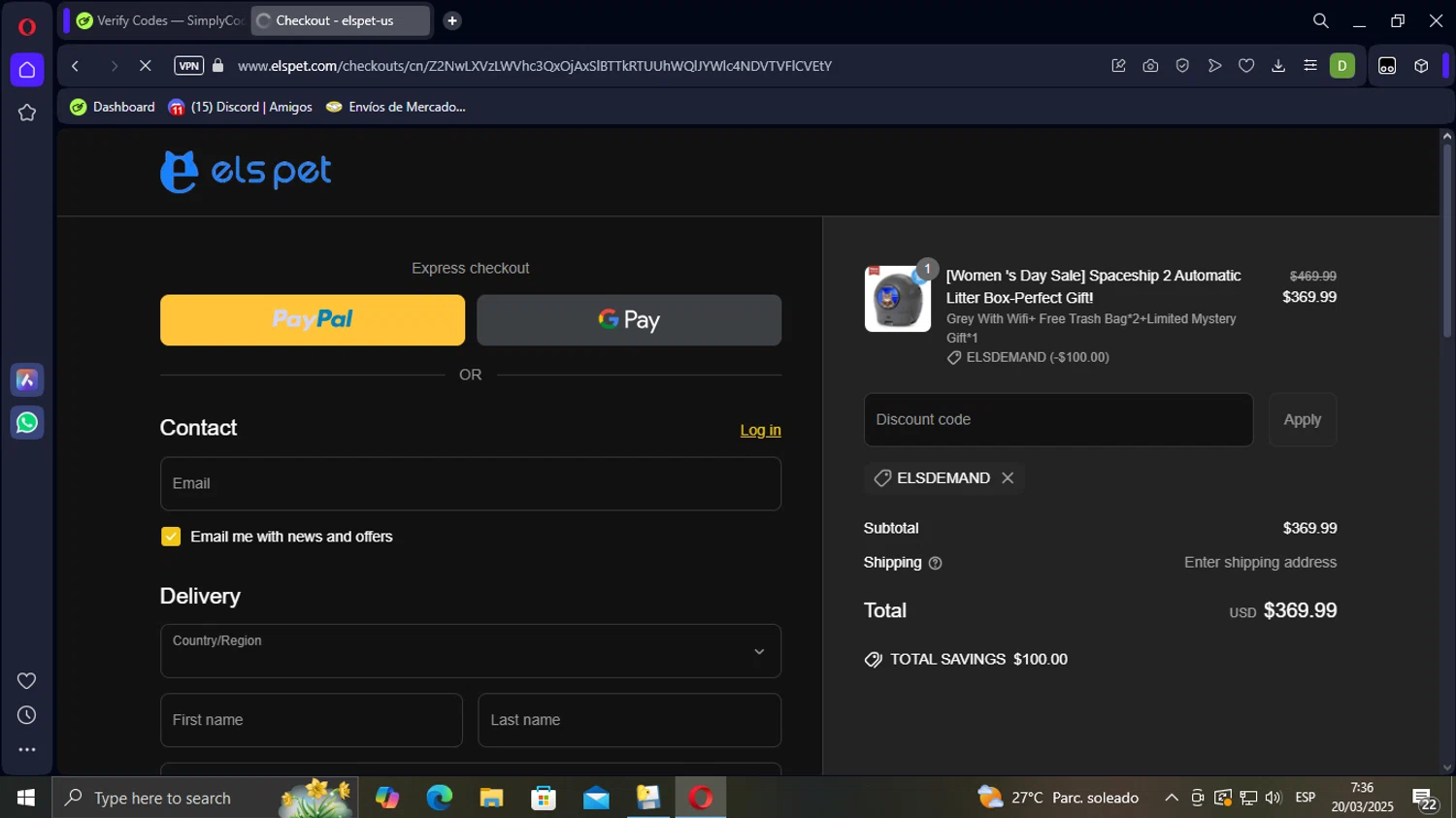
Task: Open ad blocker shield icon
Action: tap(1182, 66)
